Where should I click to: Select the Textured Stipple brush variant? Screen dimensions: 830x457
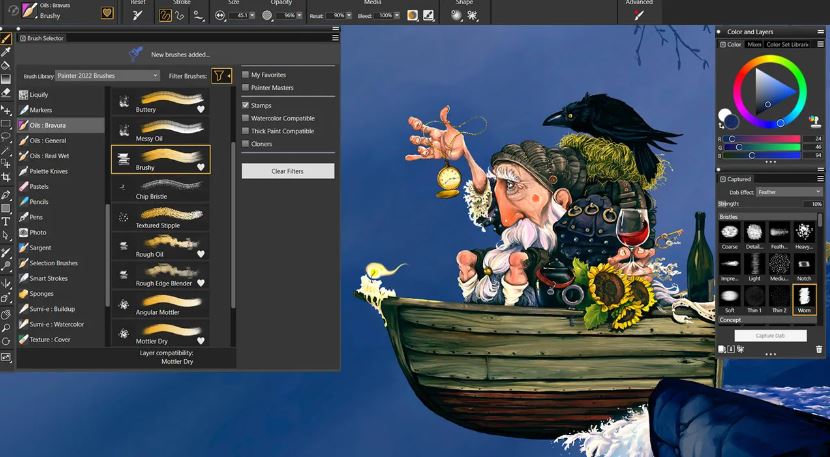(x=161, y=217)
